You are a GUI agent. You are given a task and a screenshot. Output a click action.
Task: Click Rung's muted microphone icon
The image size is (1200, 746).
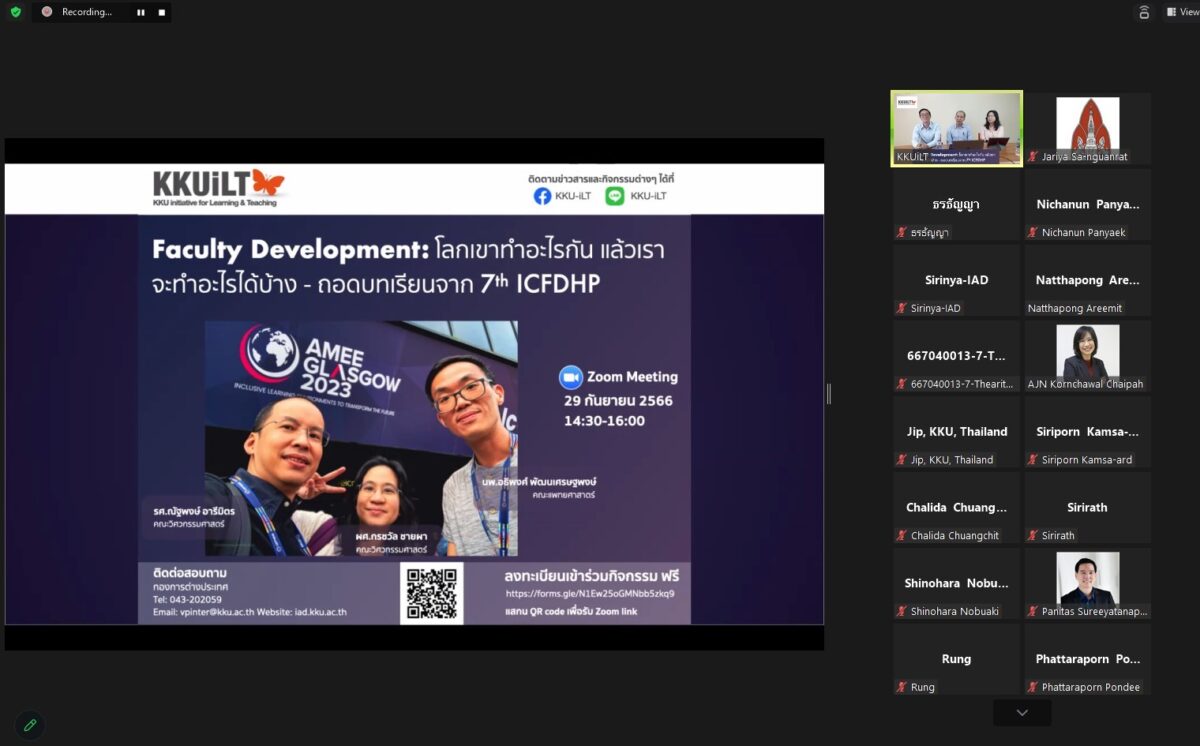[902, 688]
